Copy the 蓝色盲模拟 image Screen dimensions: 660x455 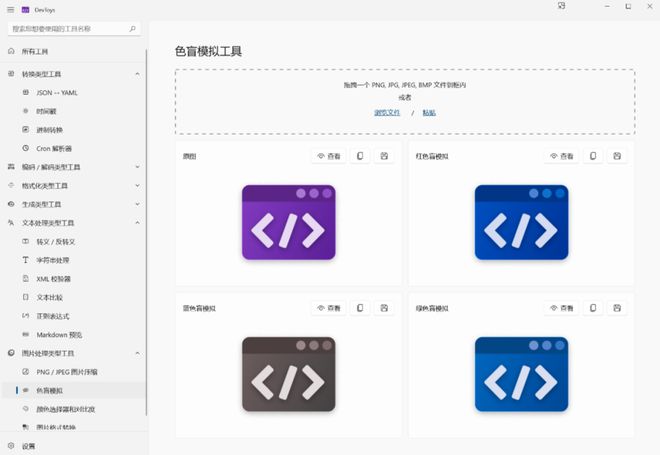pos(360,308)
